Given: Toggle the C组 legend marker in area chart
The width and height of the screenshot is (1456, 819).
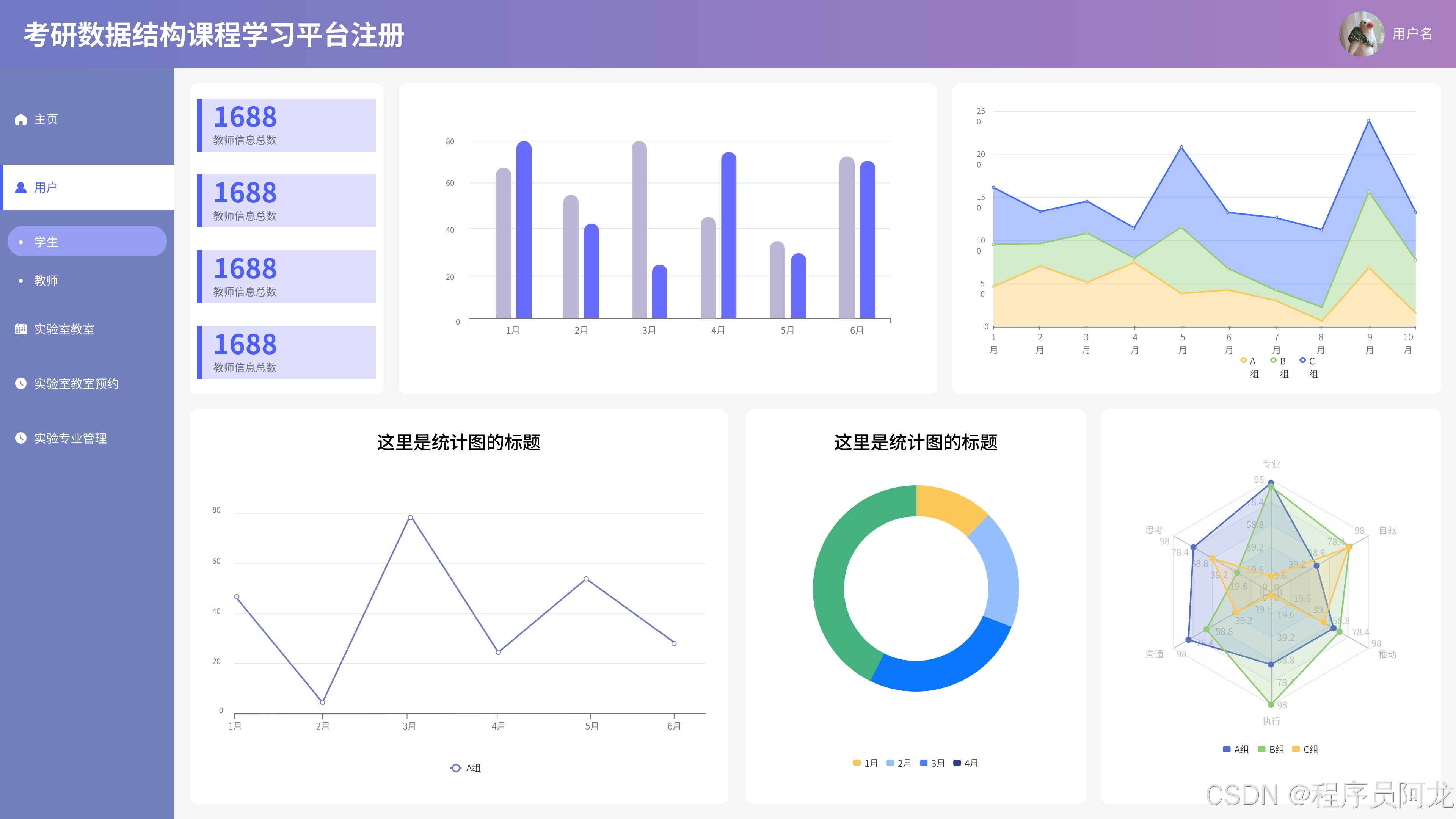Looking at the screenshot, I should point(1303,361).
